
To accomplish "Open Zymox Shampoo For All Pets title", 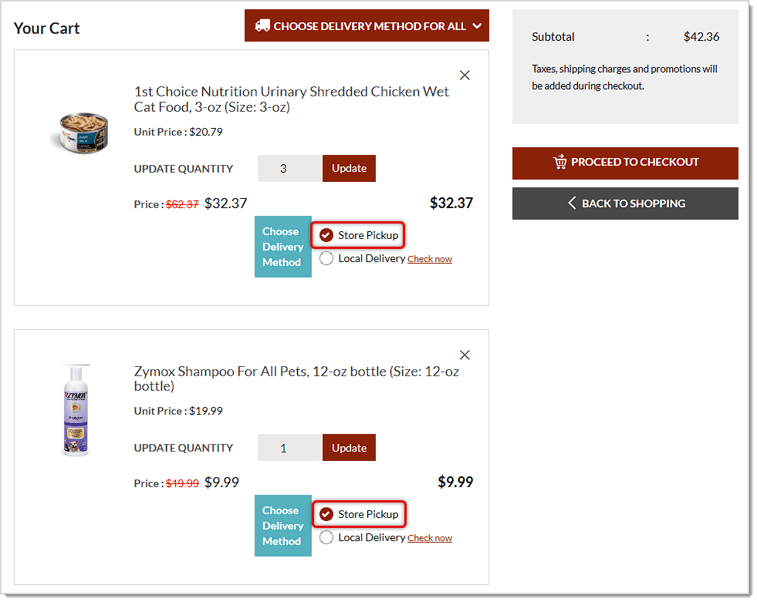I will point(296,378).
